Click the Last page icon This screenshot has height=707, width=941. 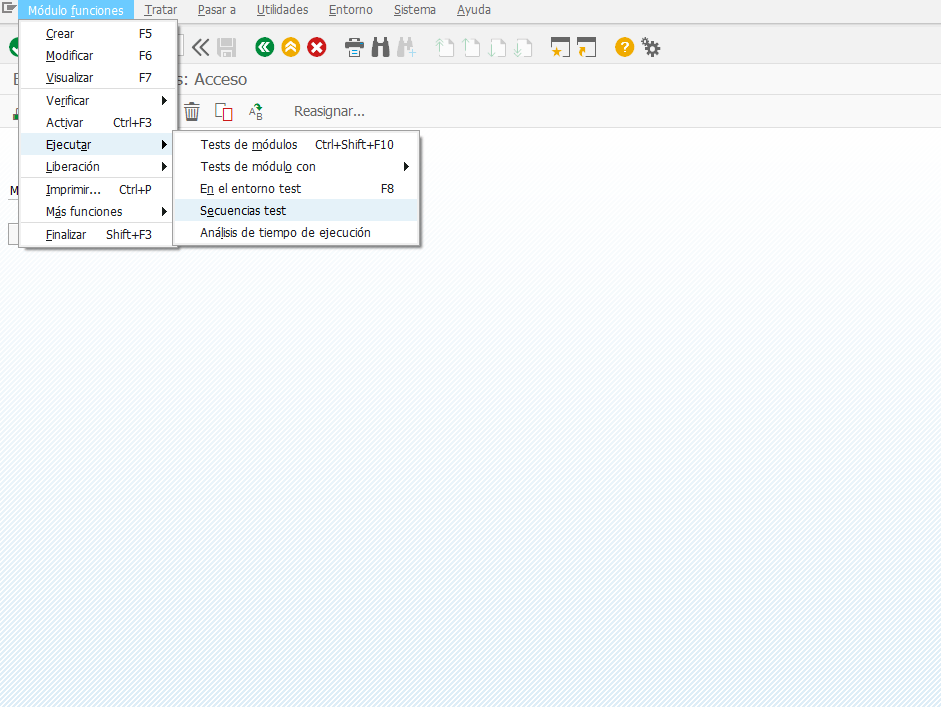523,47
